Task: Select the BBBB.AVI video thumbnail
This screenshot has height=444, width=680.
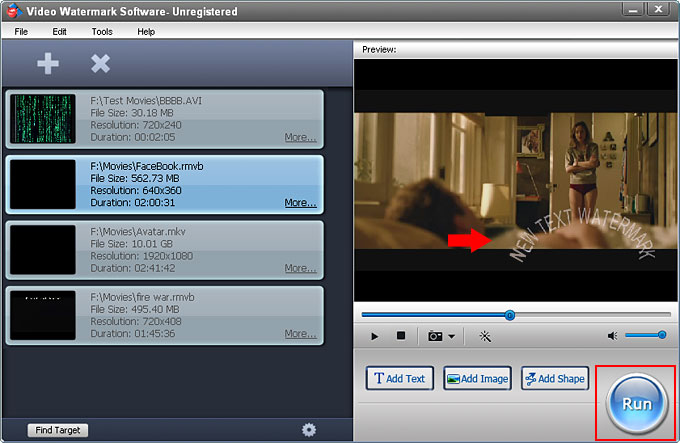Action: point(43,119)
